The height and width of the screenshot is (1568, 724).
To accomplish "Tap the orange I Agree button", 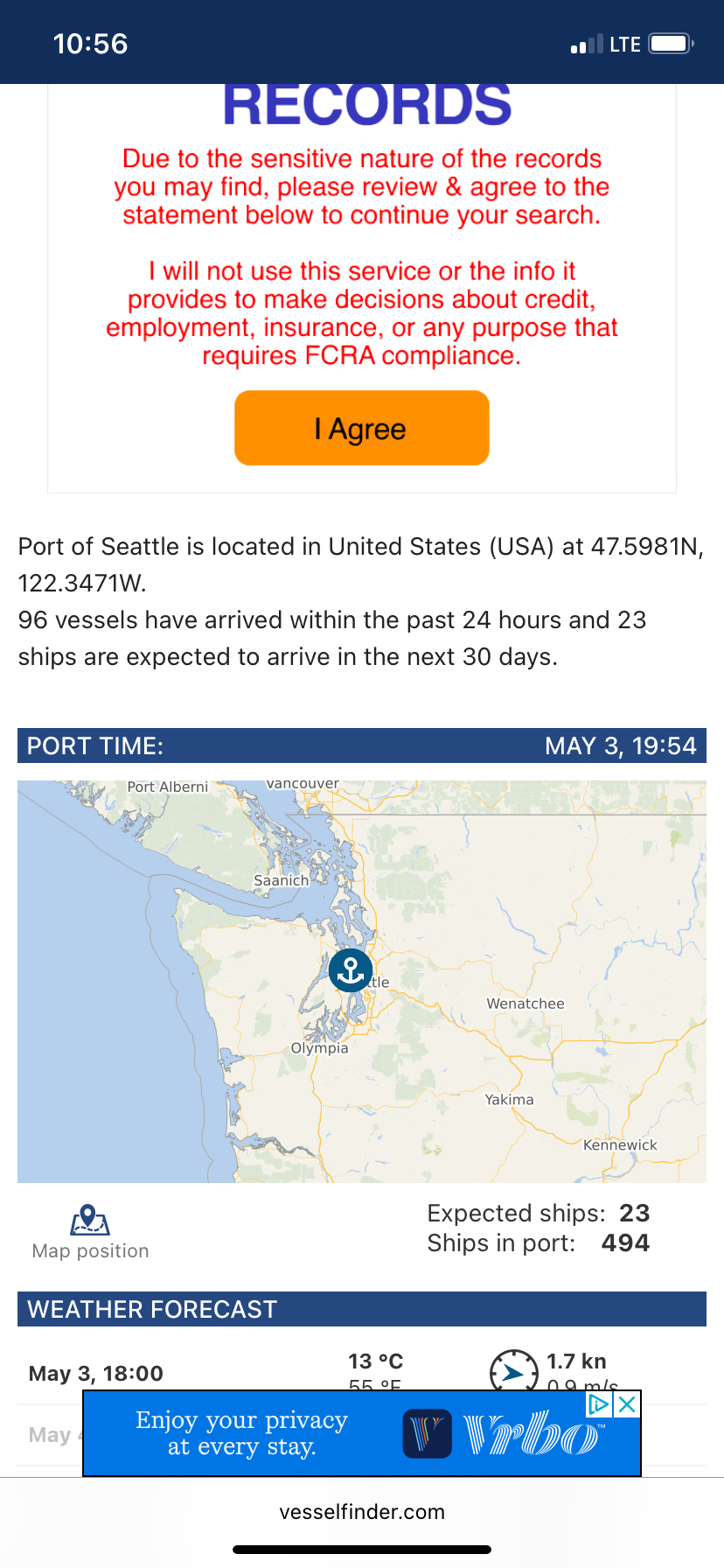I will tap(361, 428).
